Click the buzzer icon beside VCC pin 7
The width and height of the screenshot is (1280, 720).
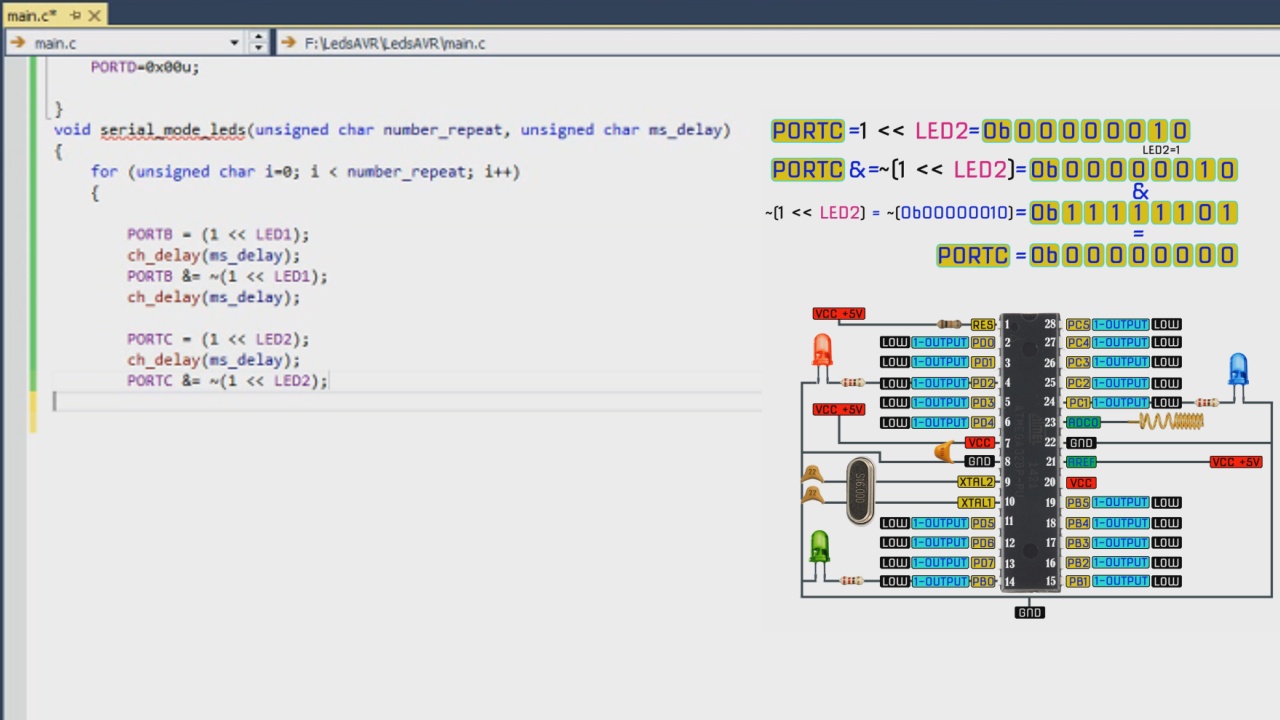(x=943, y=453)
